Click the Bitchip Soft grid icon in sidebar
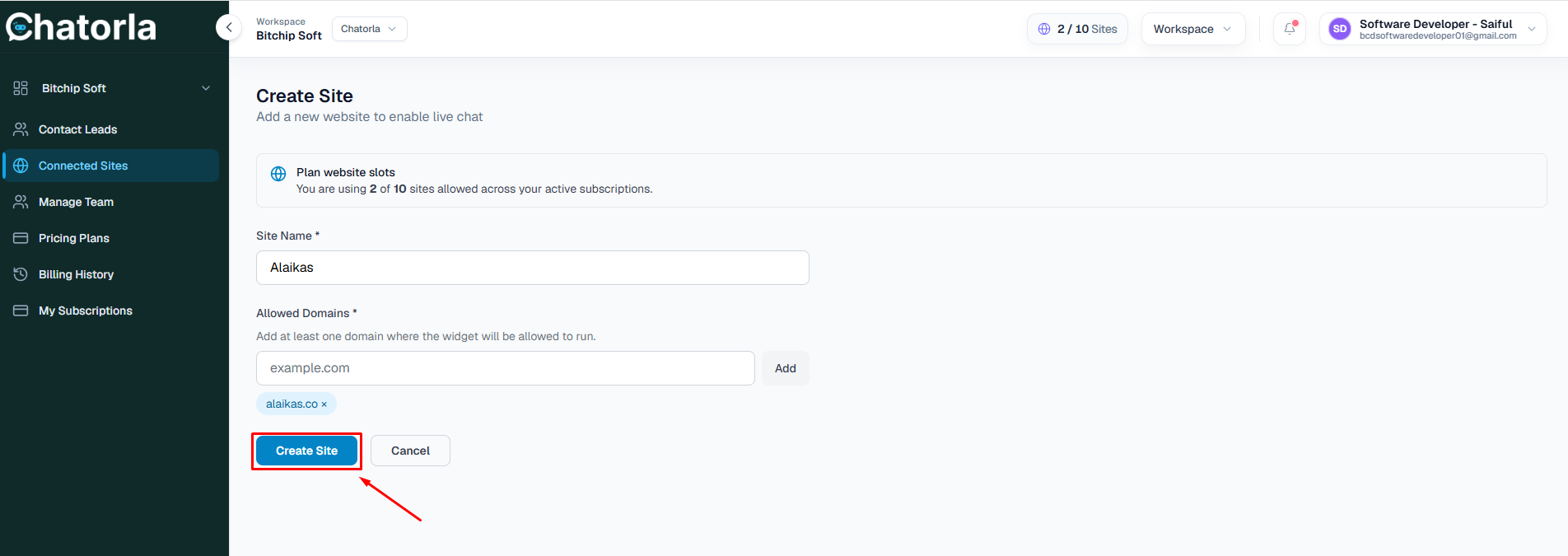 coord(21,88)
